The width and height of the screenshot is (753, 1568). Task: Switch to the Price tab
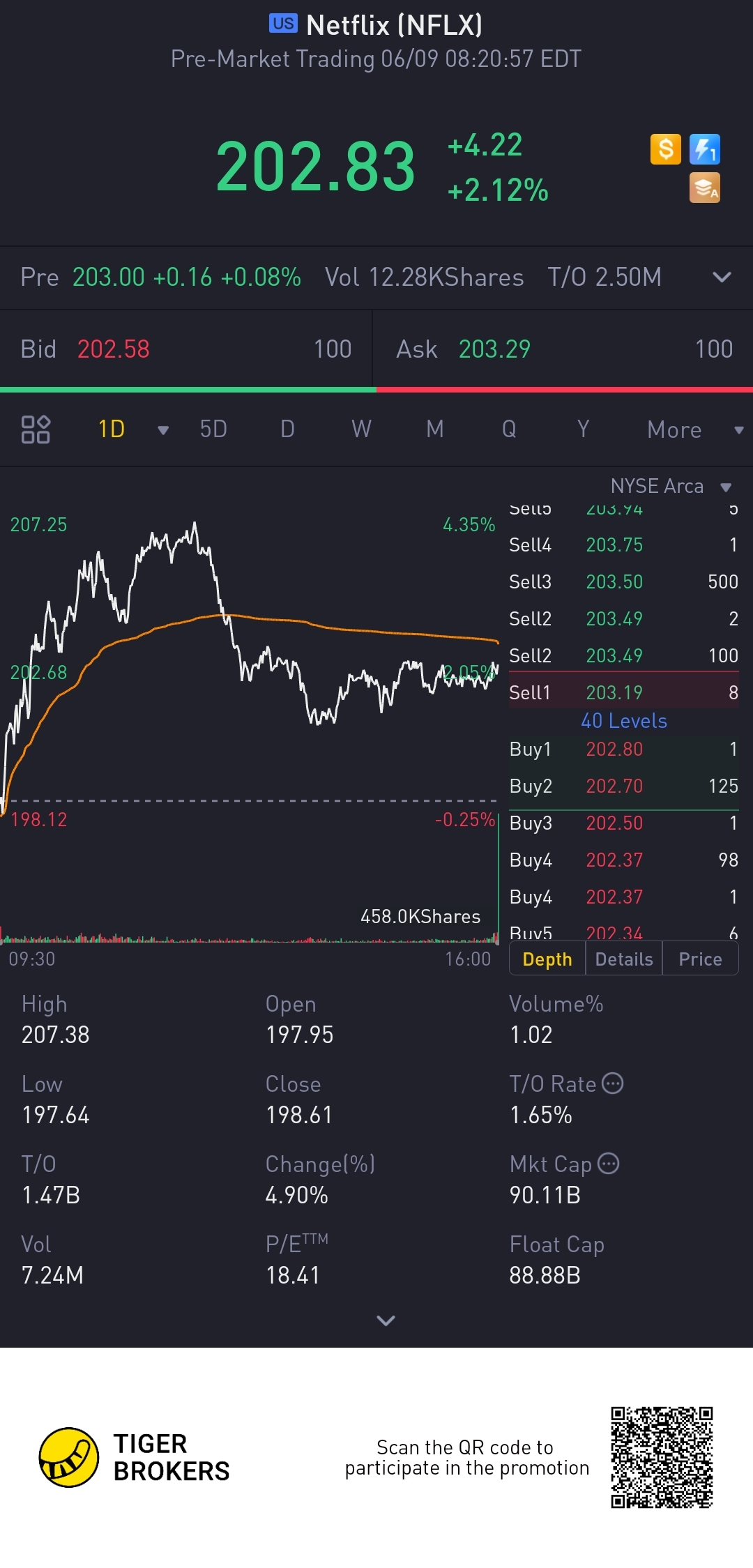pos(700,959)
